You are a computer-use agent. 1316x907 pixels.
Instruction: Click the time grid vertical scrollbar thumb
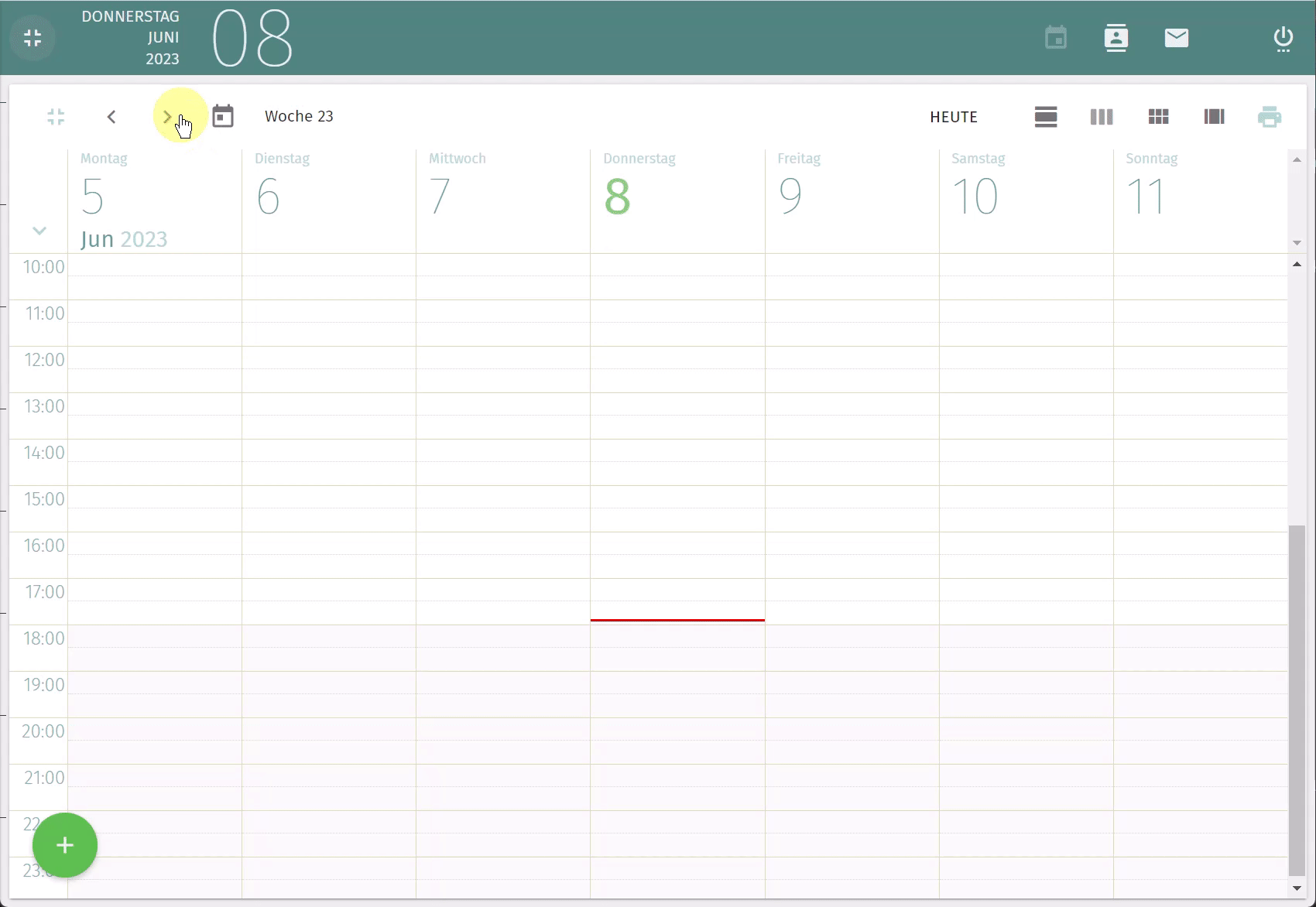point(1297,697)
